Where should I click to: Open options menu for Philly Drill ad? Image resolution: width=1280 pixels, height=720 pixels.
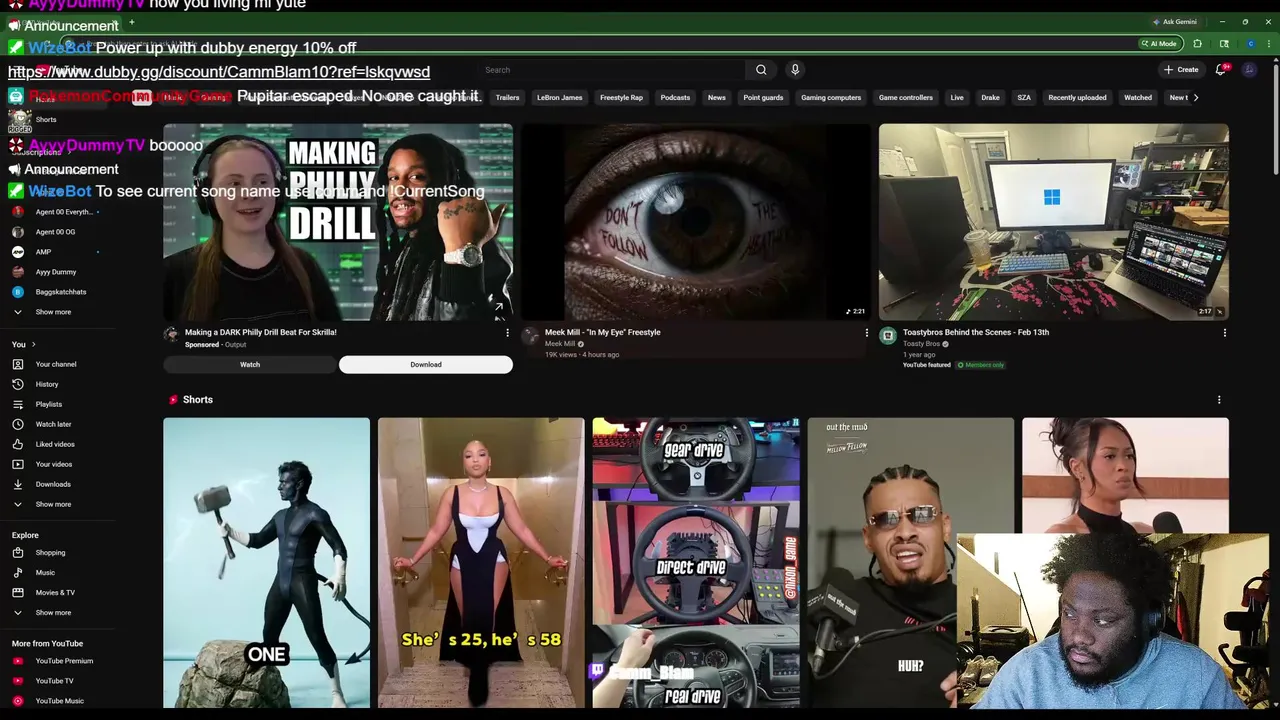click(x=507, y=333)
